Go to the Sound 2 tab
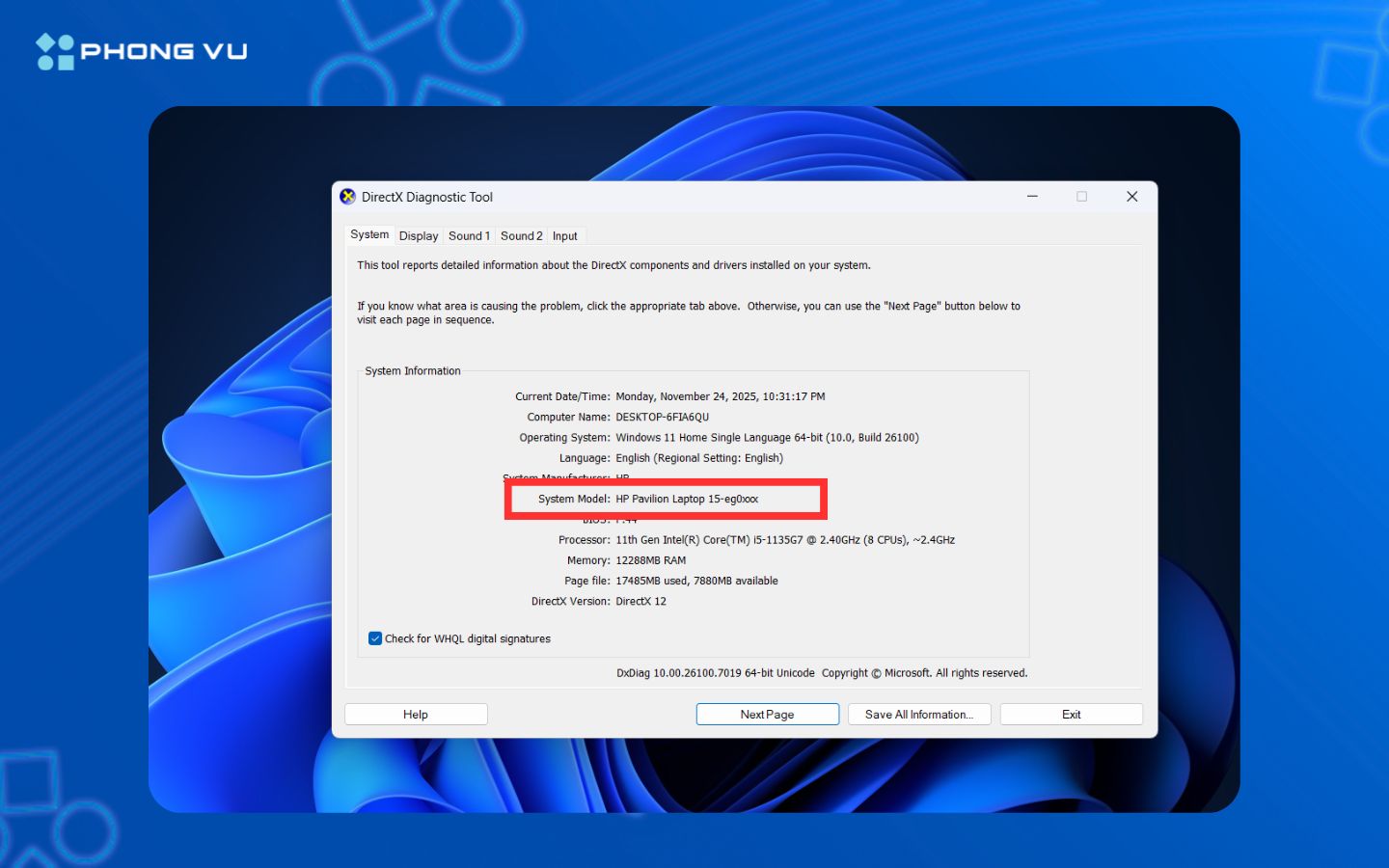 pyautogui.click(x=521, y=236)
